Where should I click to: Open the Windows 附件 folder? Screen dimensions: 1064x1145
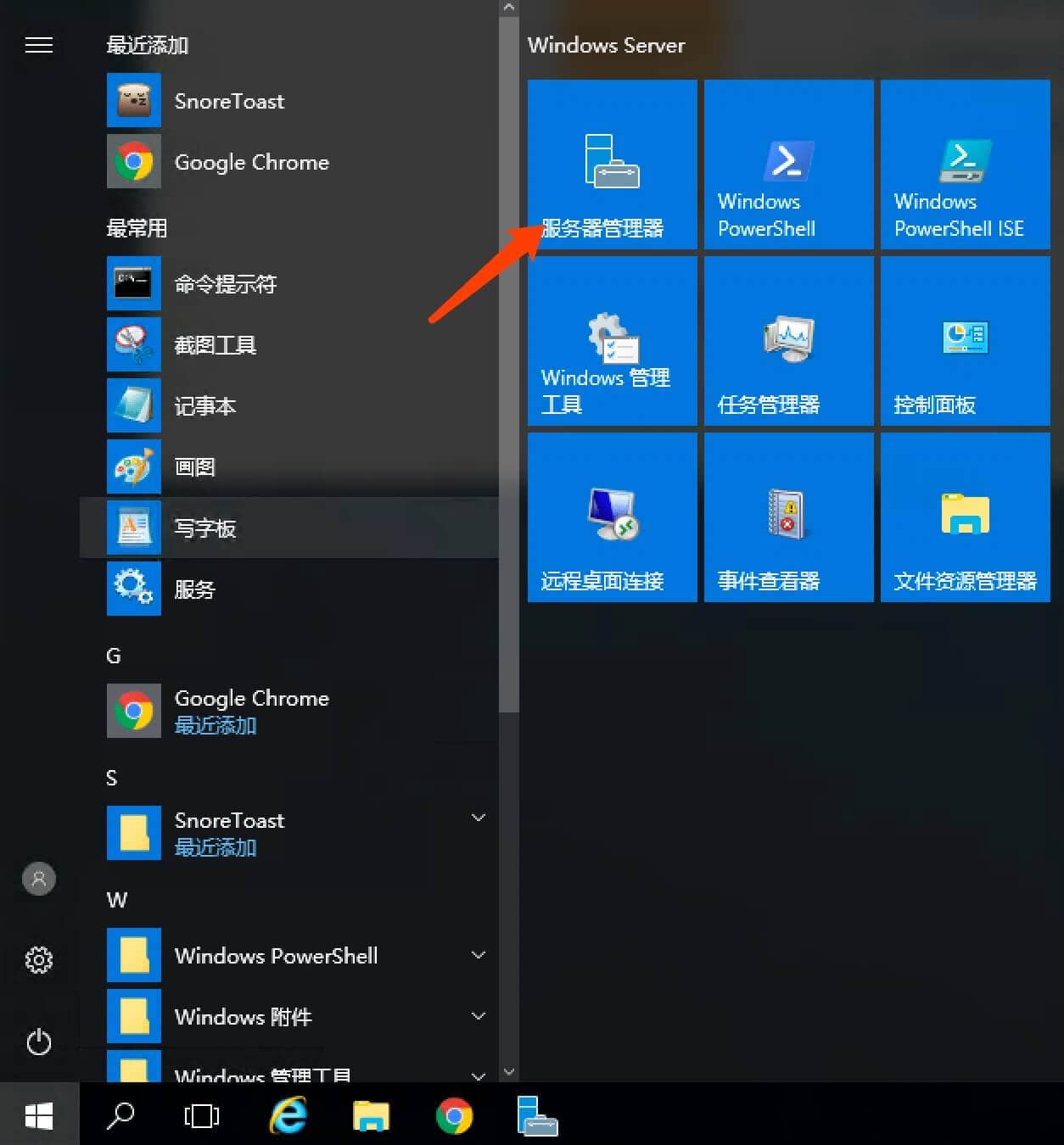288,1016
